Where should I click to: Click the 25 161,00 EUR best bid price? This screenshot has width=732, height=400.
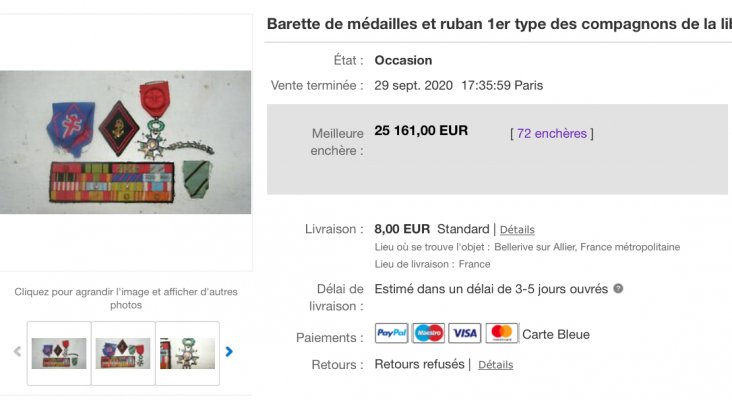[421, 131]
